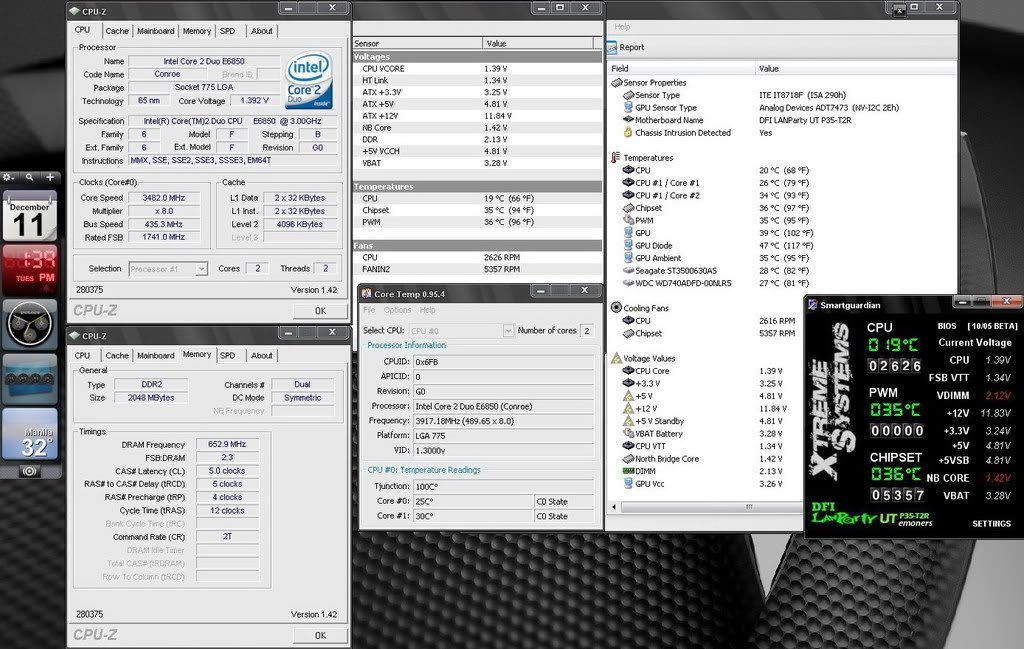Click the Smartguardian title bar icon
This screenshot has height=649, width=1024.
coord(812,305)
